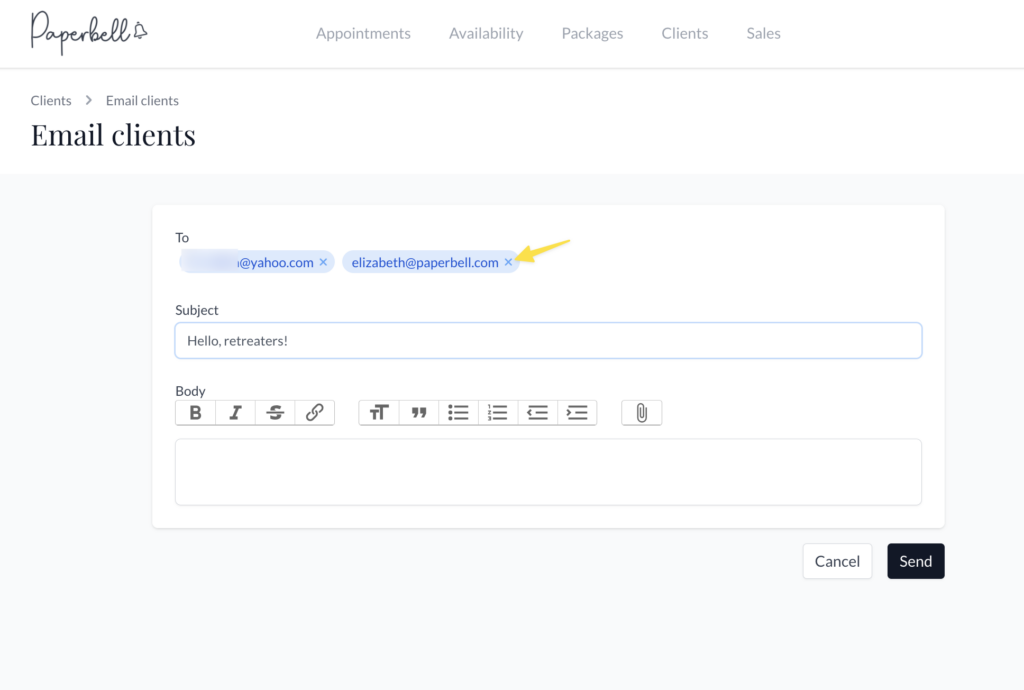Cancel the email draft
This screenshot has width=1024, height=690.
tap(837, 561)
